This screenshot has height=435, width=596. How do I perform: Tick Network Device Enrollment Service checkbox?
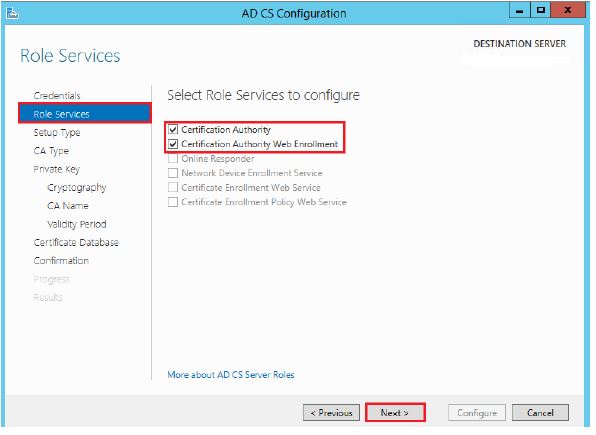coord(173,173)
